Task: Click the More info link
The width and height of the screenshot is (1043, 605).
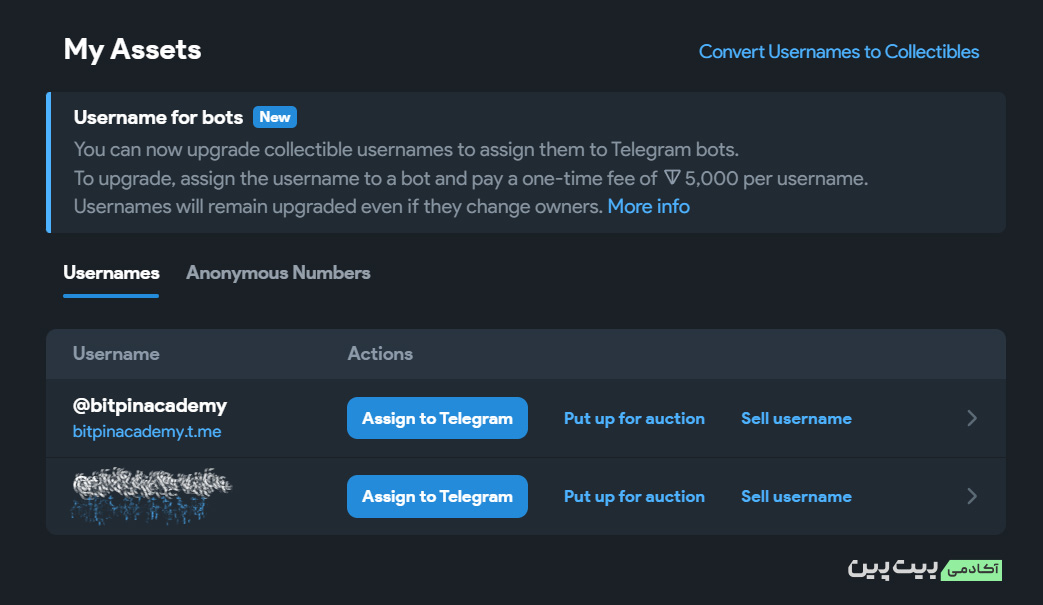Action: coord(648,207)
